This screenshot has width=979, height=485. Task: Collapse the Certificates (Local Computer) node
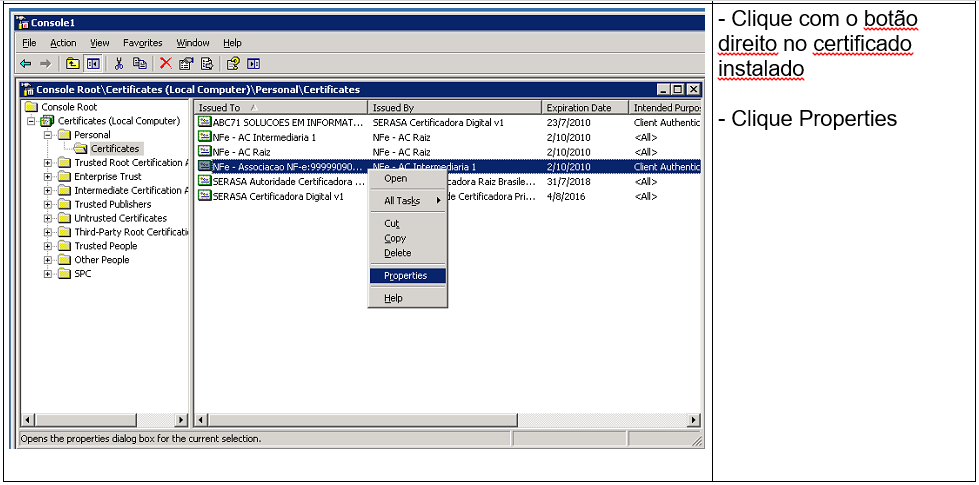[31, 121]
